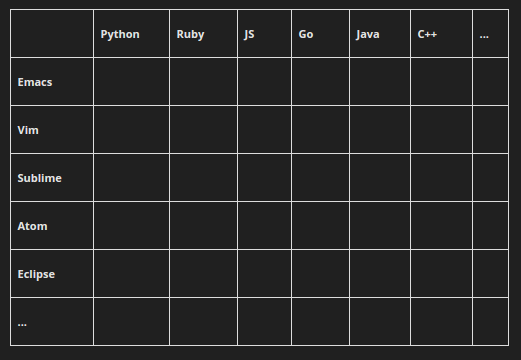Click the Eclipse and Java cell

tap(380, 274)
